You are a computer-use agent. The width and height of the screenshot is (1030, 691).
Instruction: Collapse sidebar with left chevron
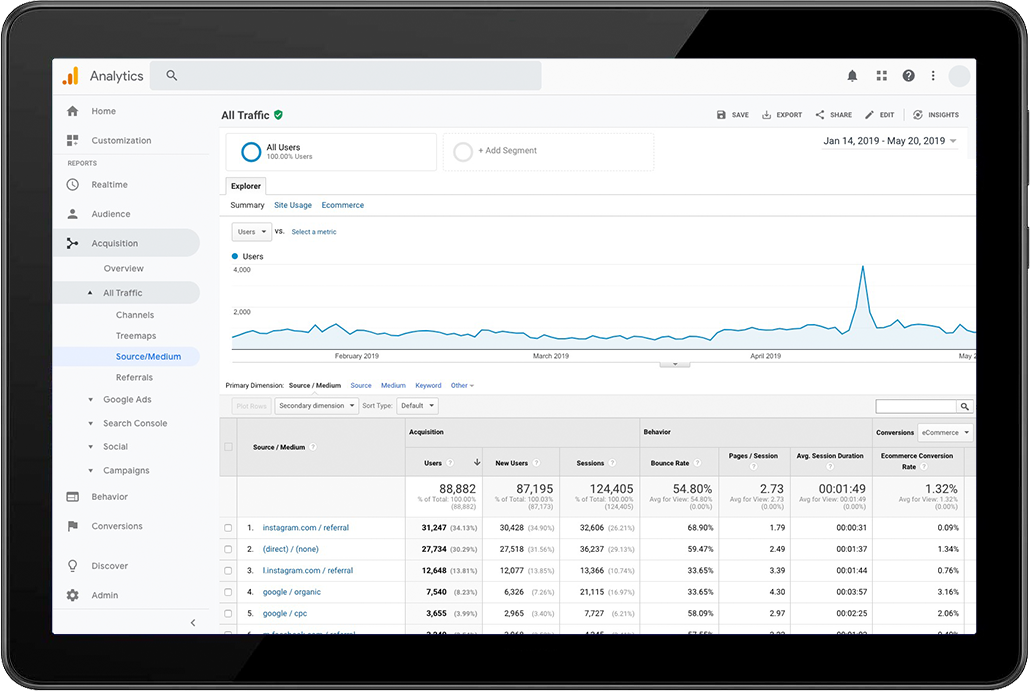(192, 623)
